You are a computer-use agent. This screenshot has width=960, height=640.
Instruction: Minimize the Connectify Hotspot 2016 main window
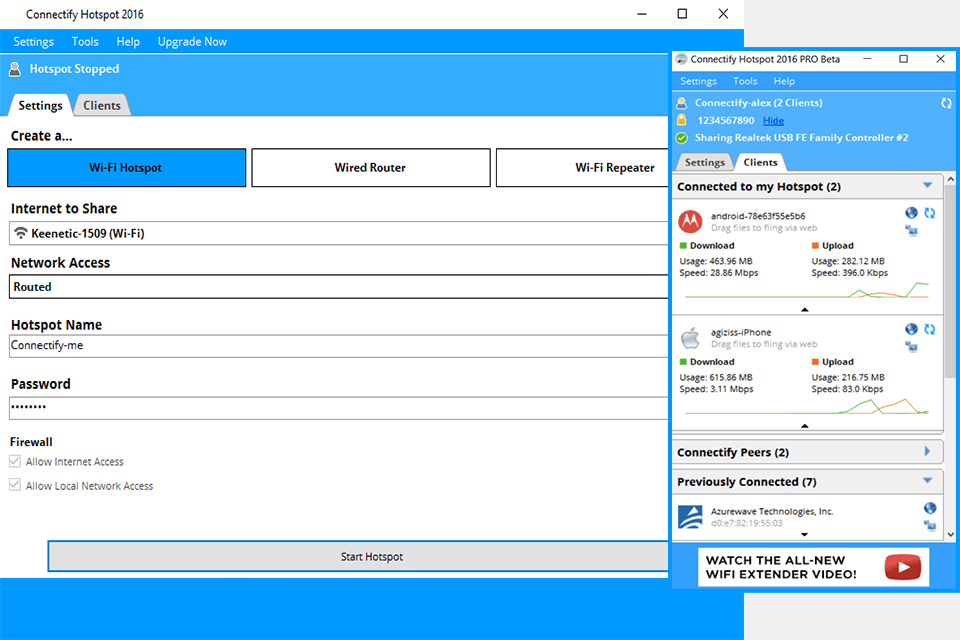[642, 13]
